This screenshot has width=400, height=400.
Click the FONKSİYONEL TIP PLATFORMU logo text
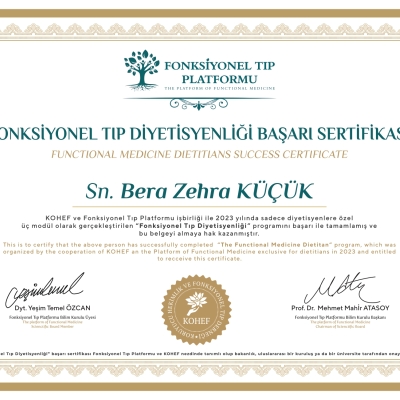[x=220, y=72]
